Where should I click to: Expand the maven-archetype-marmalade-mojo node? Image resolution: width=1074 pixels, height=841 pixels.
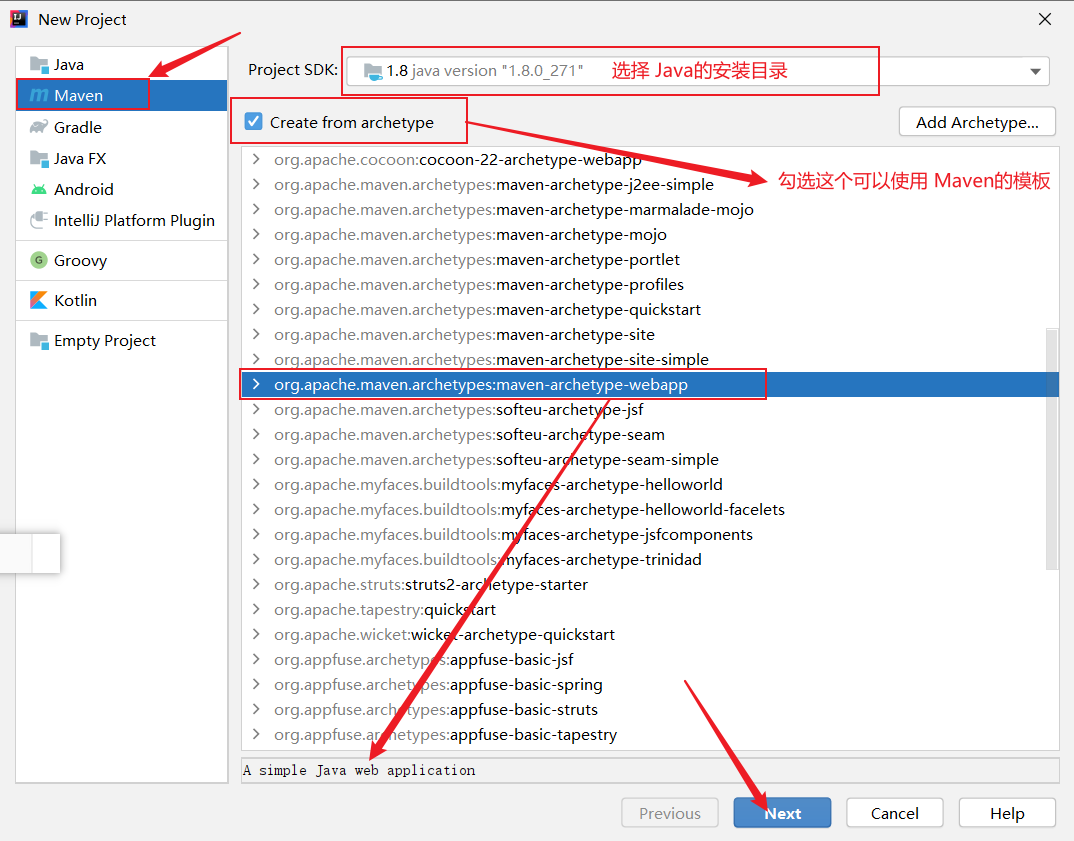[256, 209]
